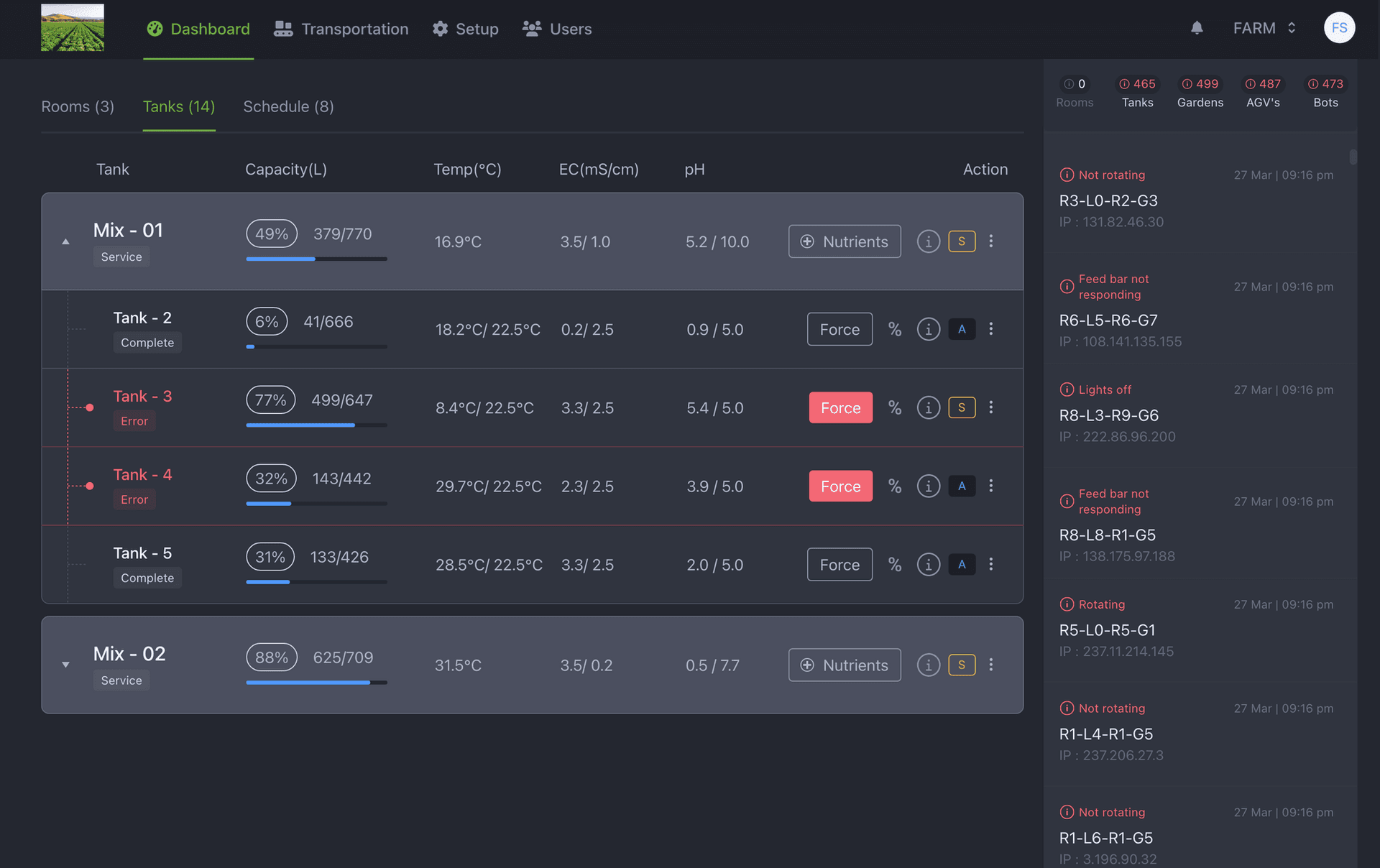Image resolution: width=1380 pixels, height=868 pixels.
Task: Toggle the S mode badge on Mix - 01
Action: coord(962,241)
